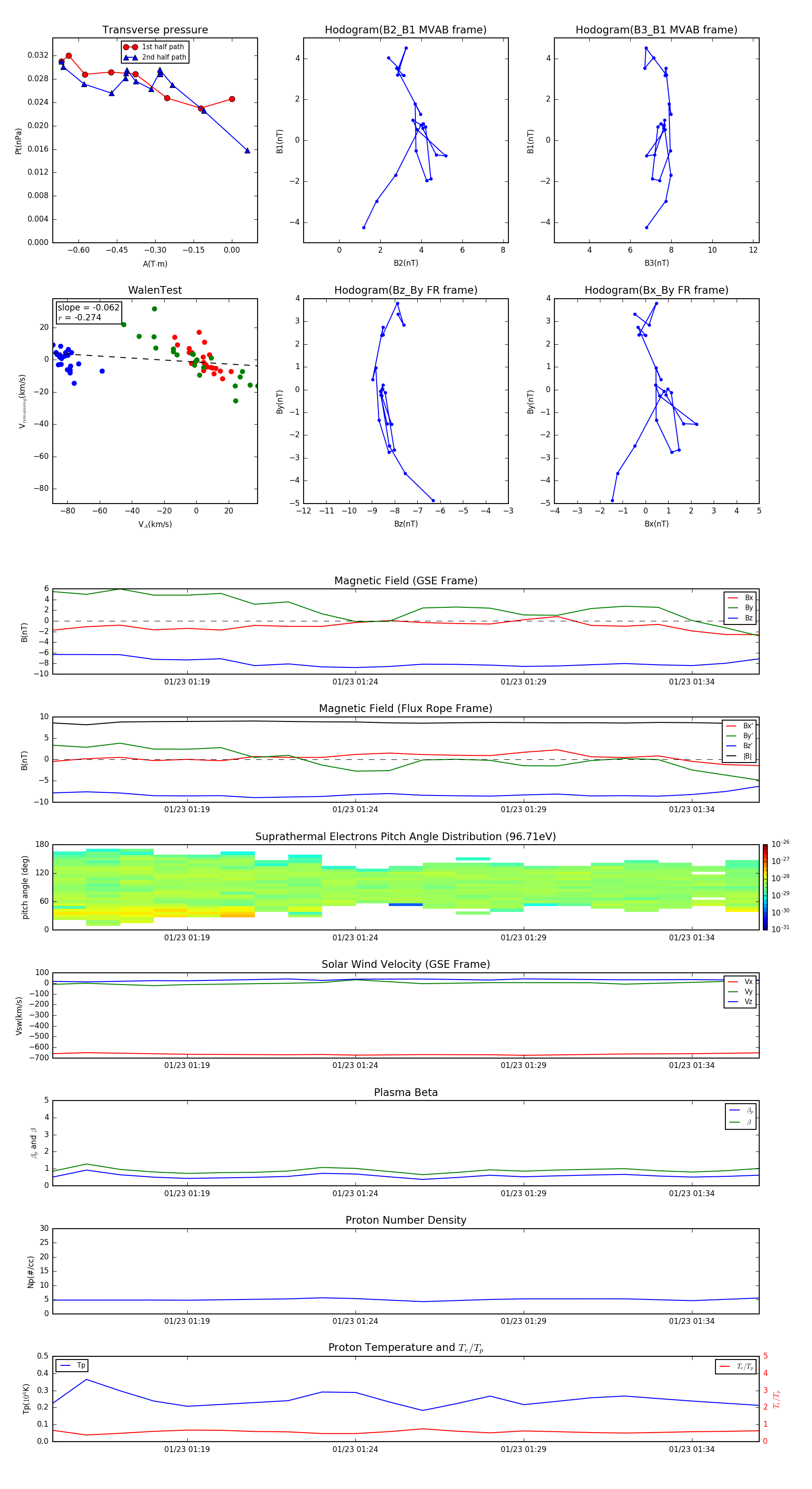
Task: Click the last blue triangle in transverse pressure
Action: tap(247, 150)
